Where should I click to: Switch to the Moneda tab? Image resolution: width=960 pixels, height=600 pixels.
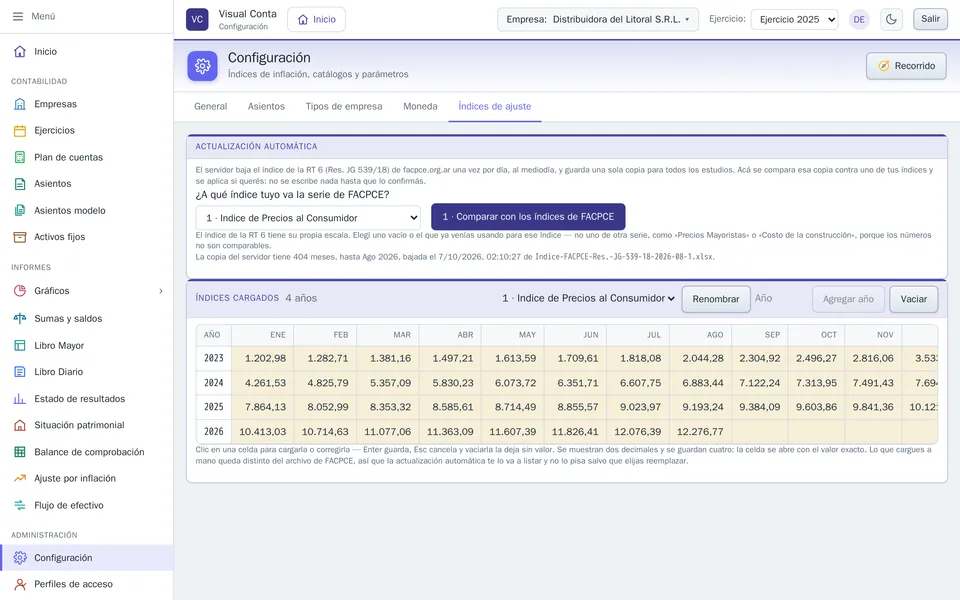[420, 107]
